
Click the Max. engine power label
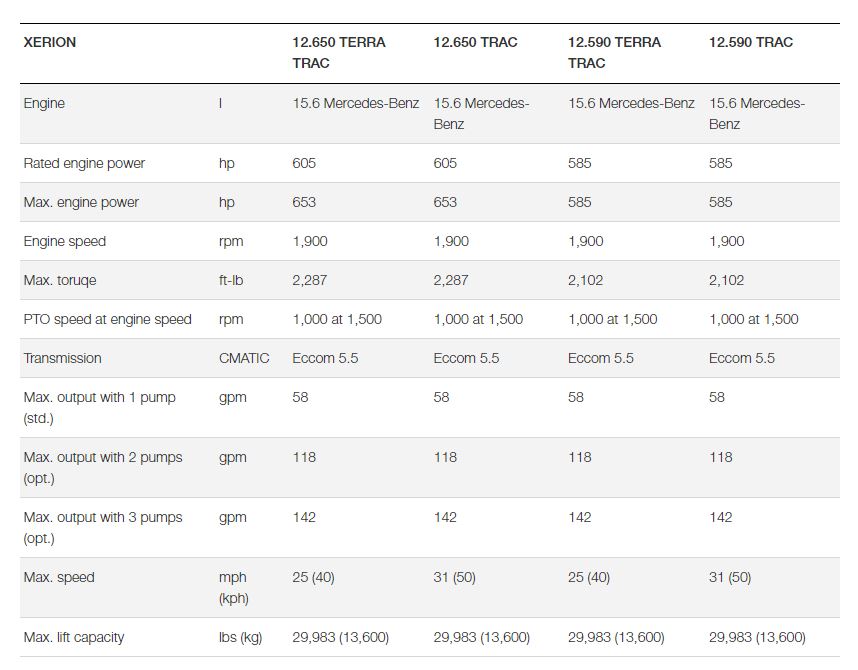(x=81, y=202)
